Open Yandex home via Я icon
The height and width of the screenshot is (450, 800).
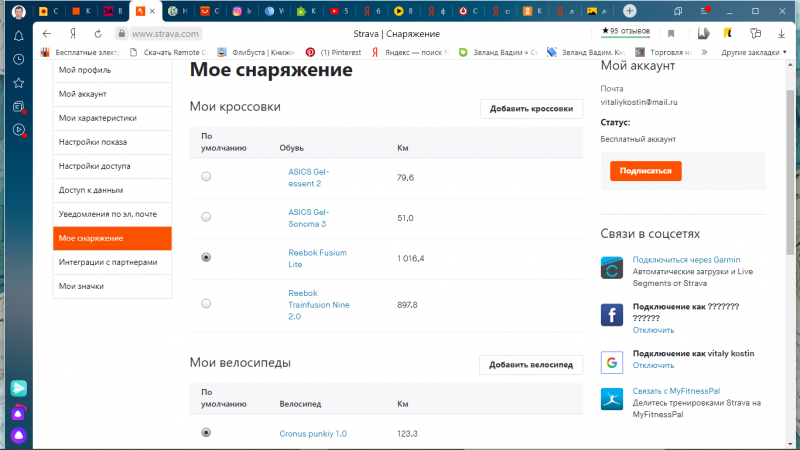coord(73,34)
